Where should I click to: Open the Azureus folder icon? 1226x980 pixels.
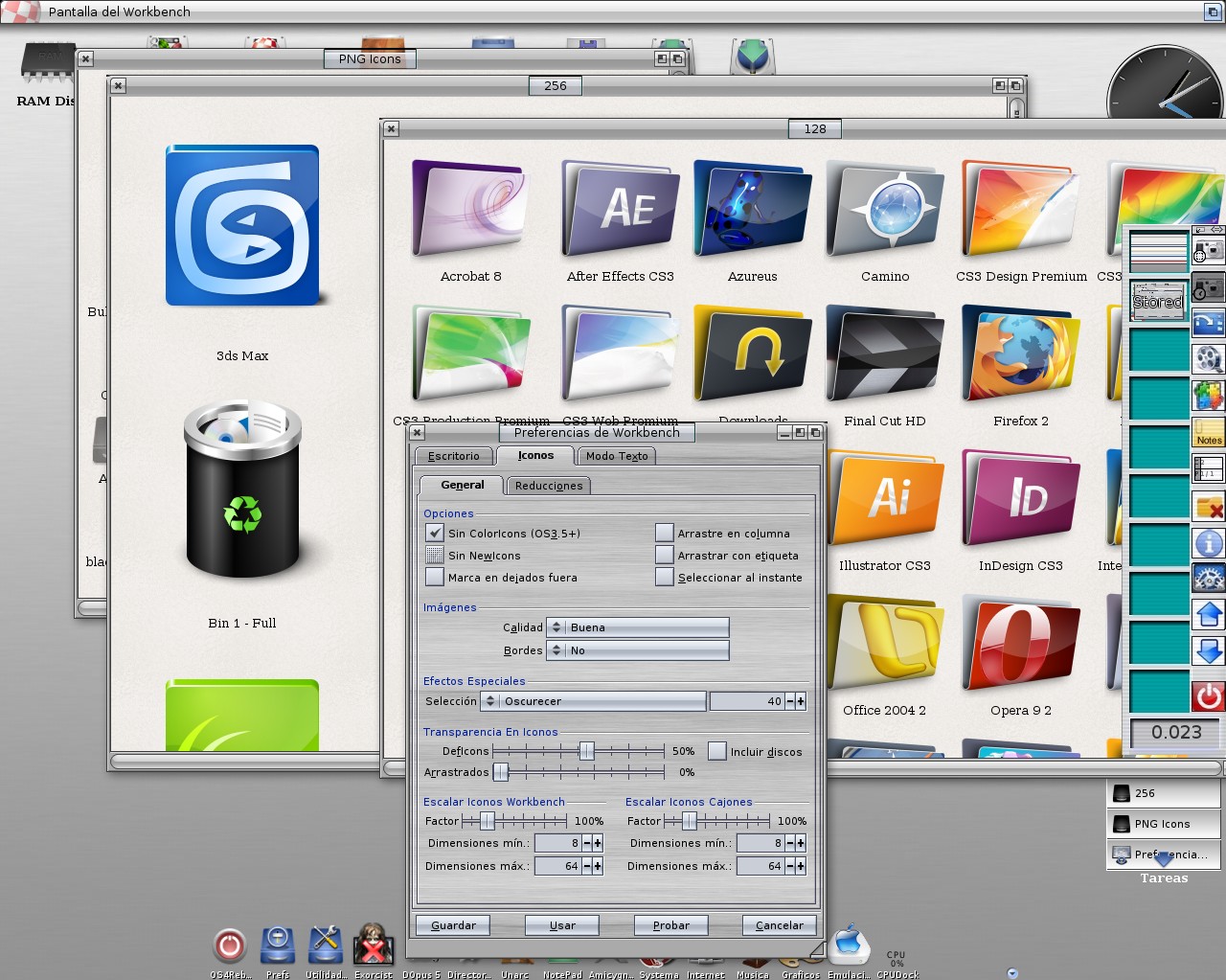[752, 210]
